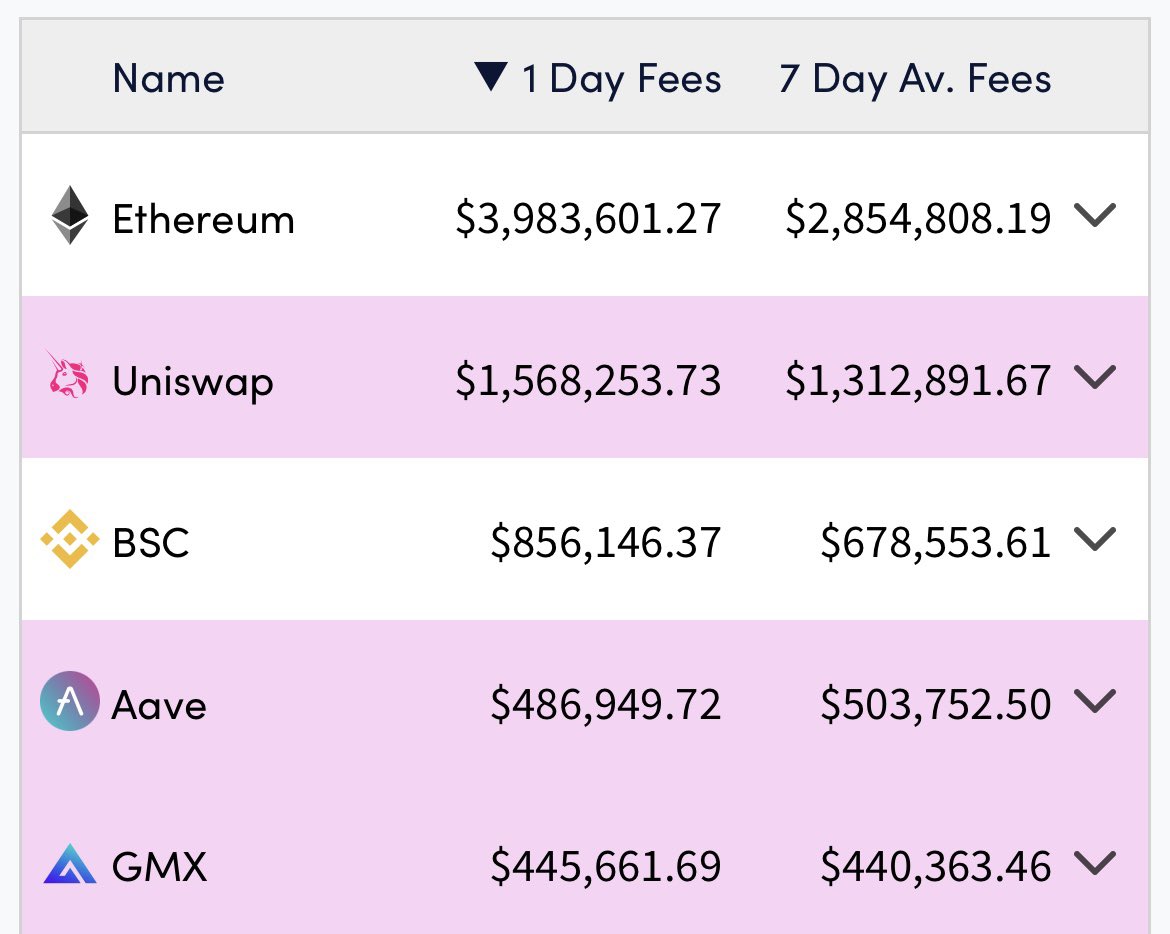This screenshot has width=1170, height=934.
Task: Click GMX 7 day average $440,363.46
Action: (x=936, y=867)
